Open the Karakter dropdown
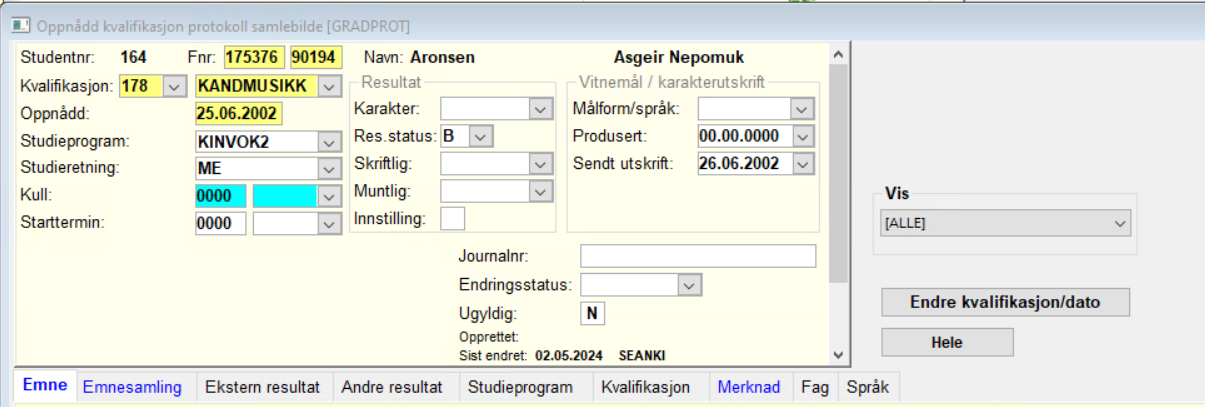The height and width of the screenshot is (407, 1205). point(540,109)
